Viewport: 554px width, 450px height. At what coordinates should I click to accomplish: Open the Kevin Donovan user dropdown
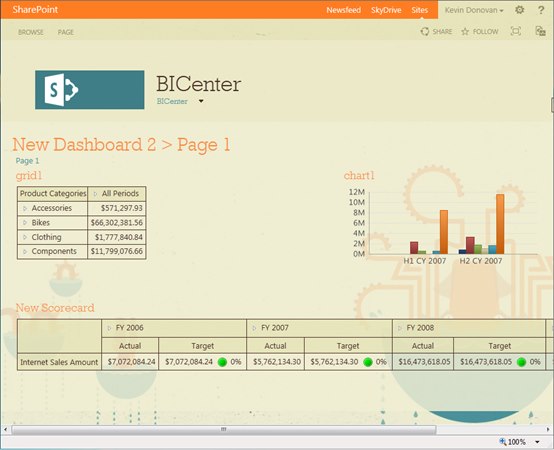474,10
